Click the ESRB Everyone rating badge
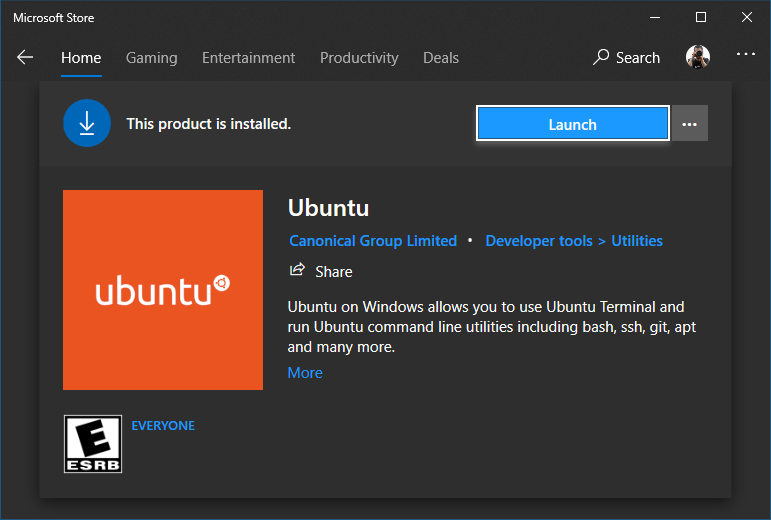 click(93, 444)
